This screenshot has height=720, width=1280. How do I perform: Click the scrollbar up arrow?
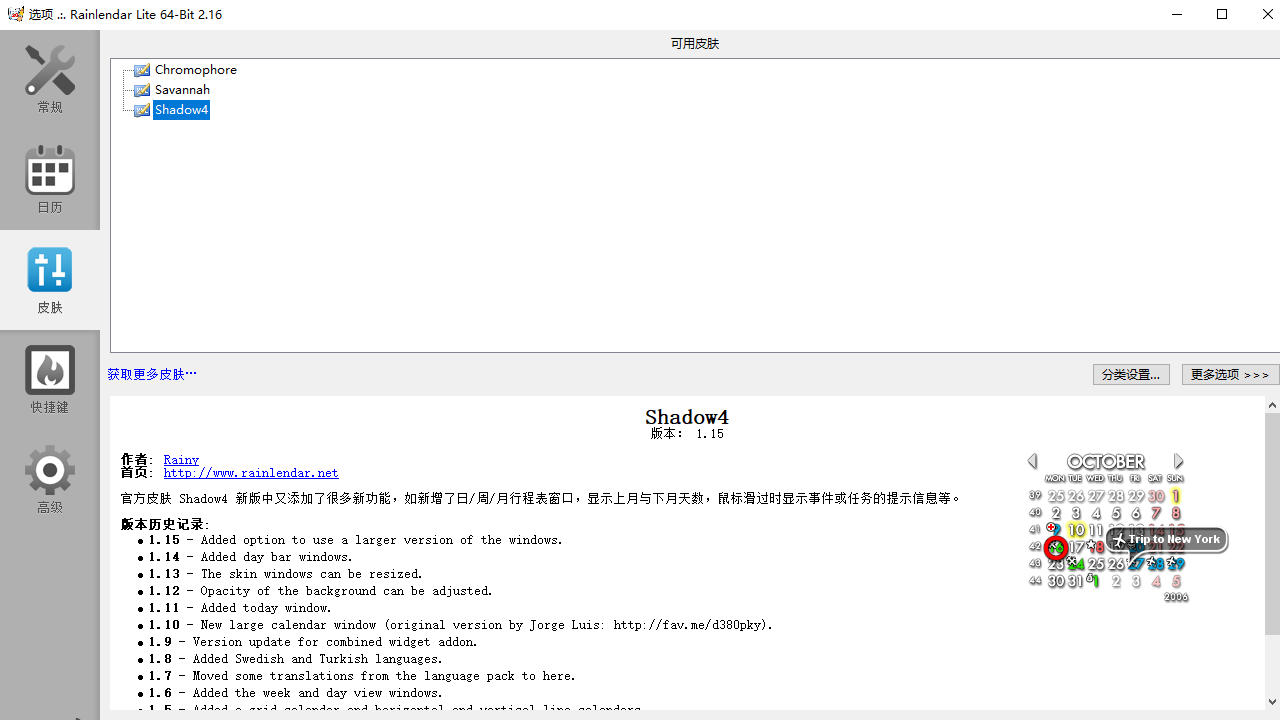coord(1272,404)
